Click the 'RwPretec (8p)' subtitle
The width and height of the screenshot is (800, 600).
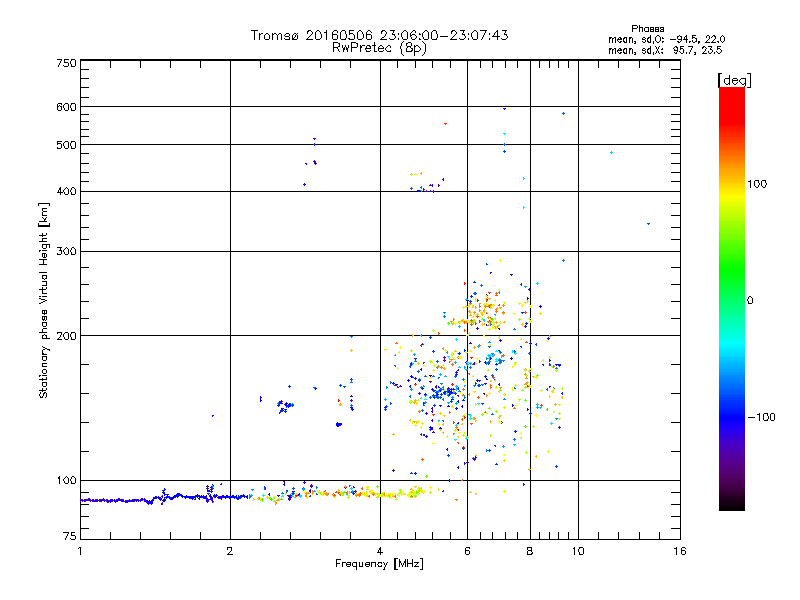point(379,48)
